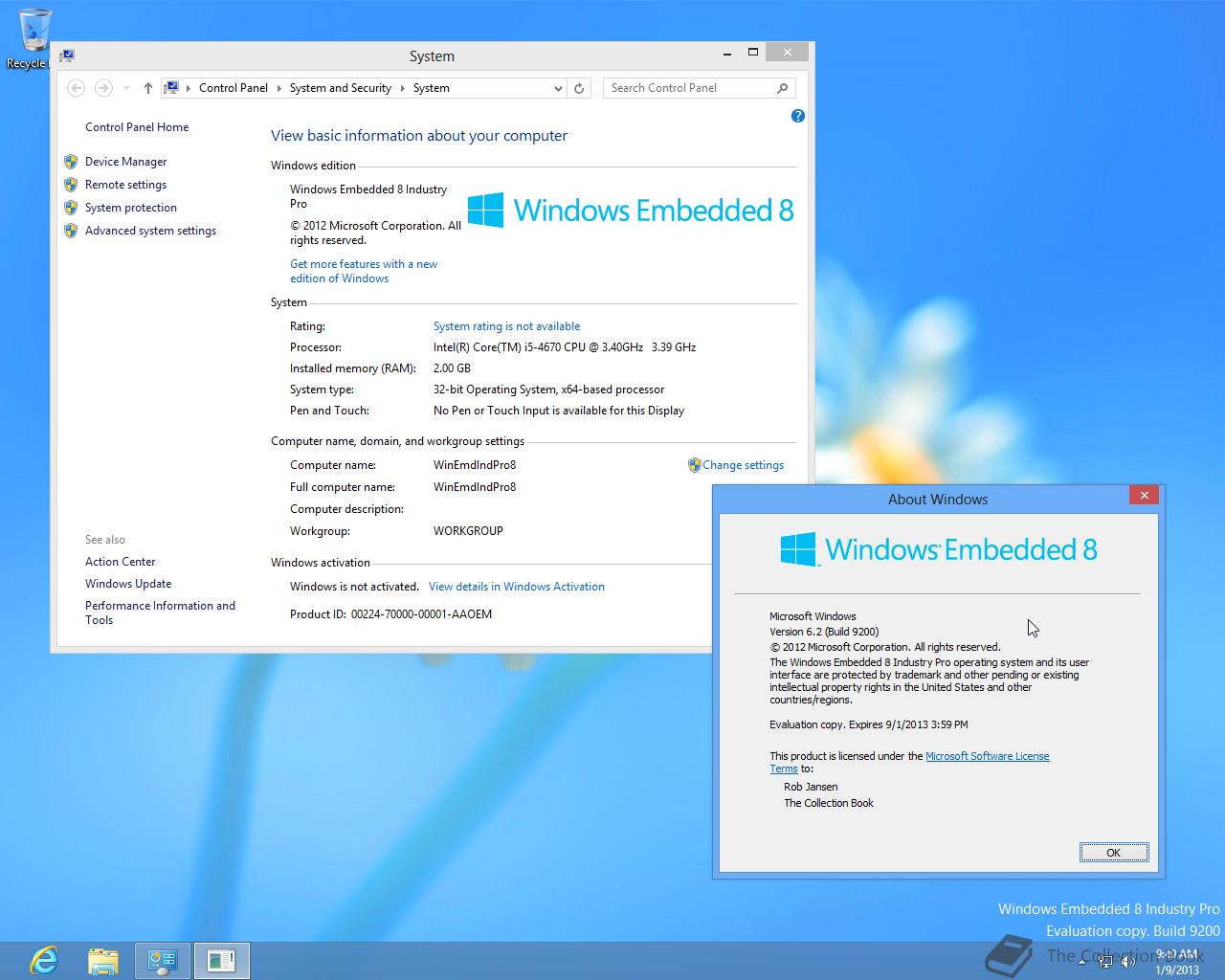Open Action Center link
The image size is (1225, 980).
(x=120, y=562)
